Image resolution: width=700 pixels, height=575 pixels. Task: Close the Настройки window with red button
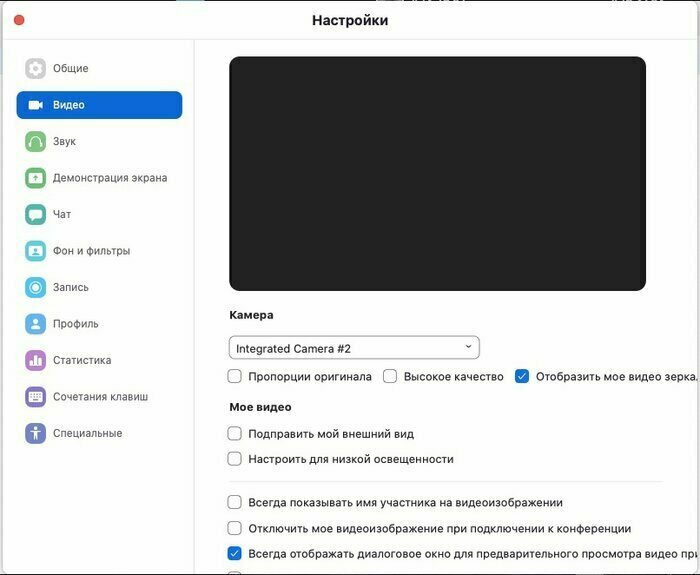tap(19, 20)
